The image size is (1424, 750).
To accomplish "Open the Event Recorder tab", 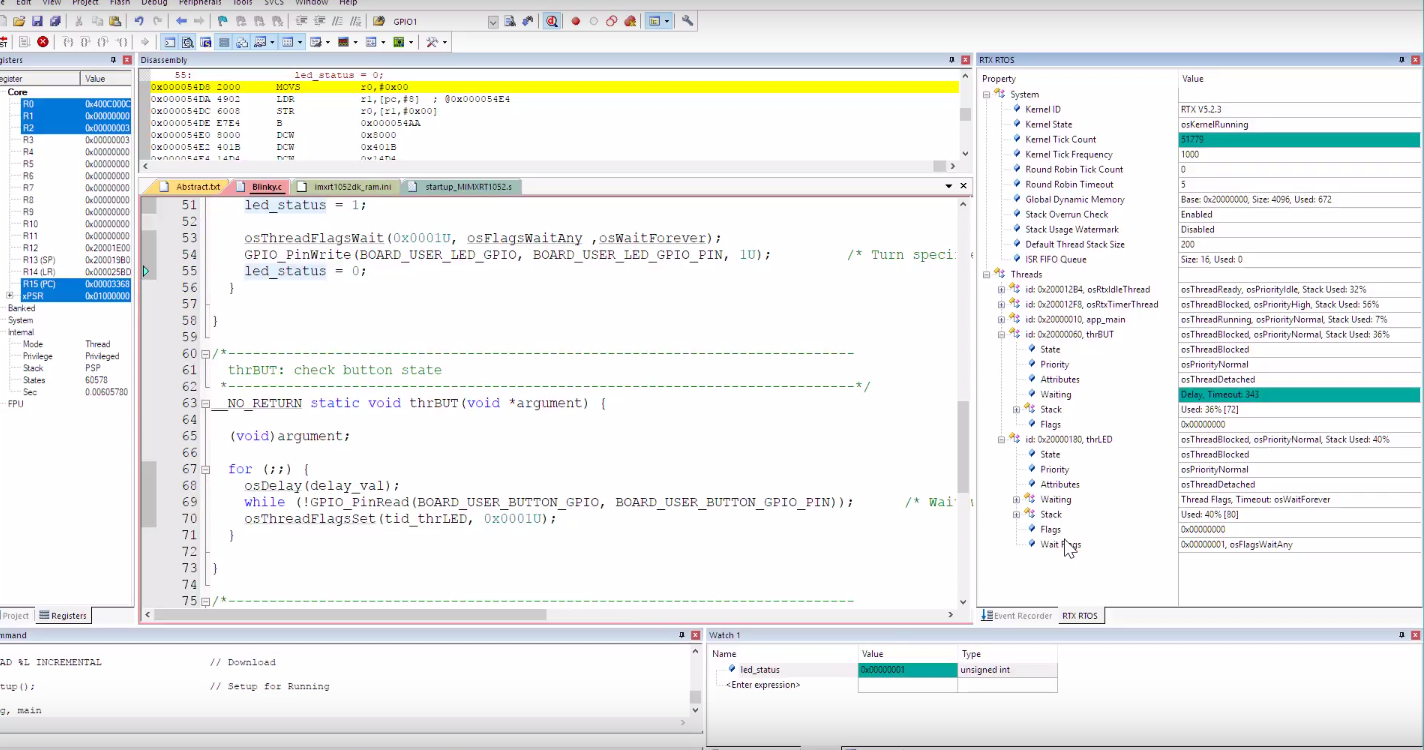I will point(1016,616).
